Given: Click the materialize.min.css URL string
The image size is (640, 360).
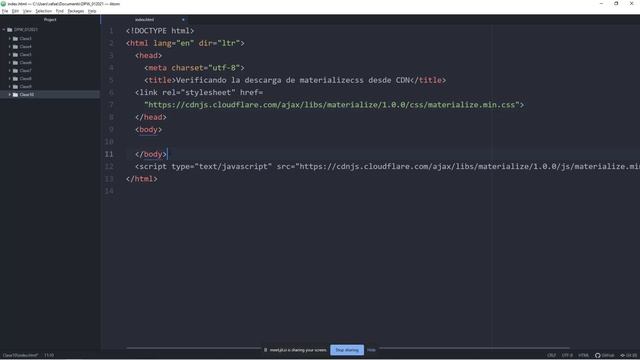Looking at the screenshot, I should tap(331, 105).
